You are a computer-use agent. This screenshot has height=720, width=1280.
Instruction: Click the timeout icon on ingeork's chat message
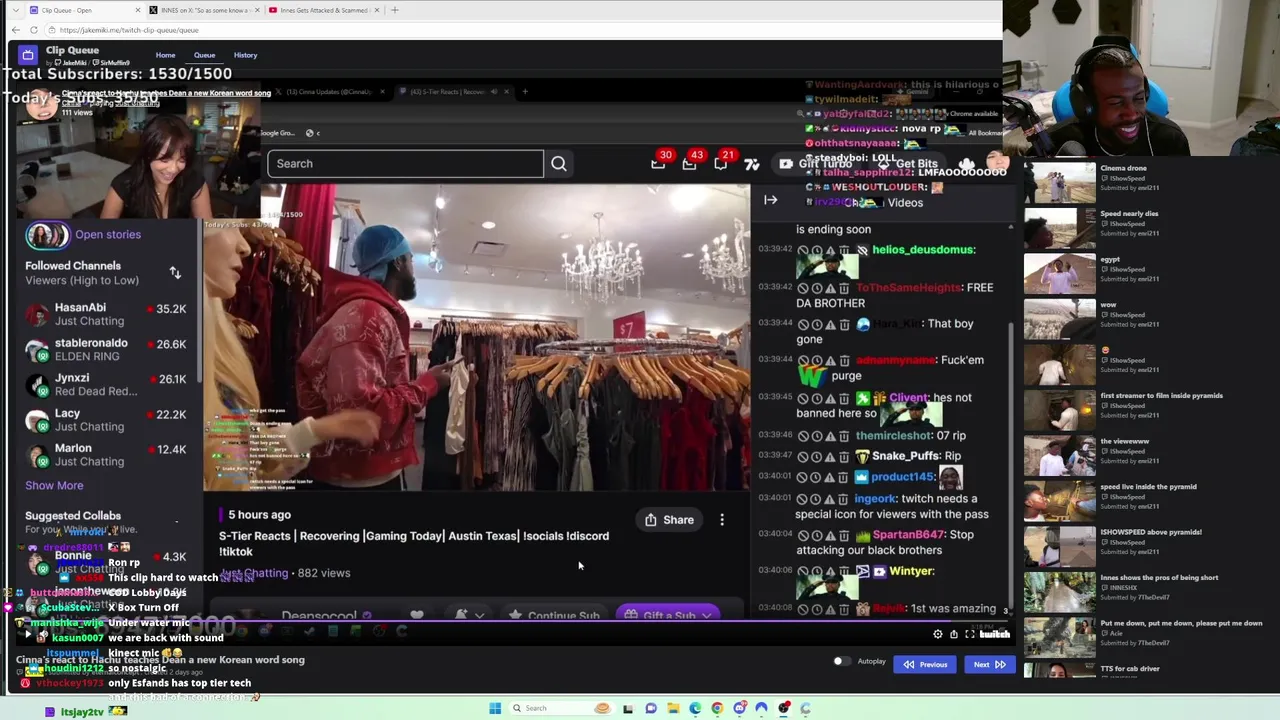point(817,499)
